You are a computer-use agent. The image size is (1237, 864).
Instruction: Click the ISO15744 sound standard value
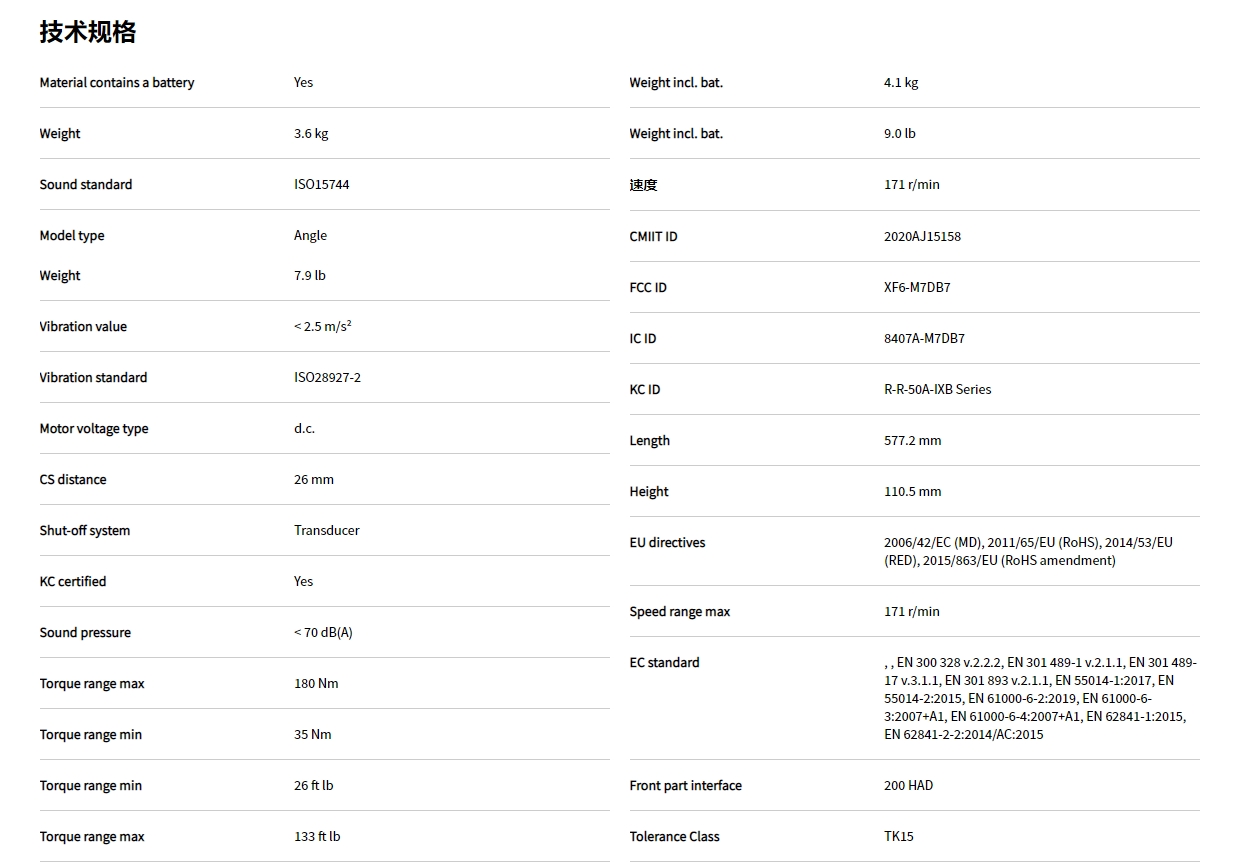(x=321, y=185)
